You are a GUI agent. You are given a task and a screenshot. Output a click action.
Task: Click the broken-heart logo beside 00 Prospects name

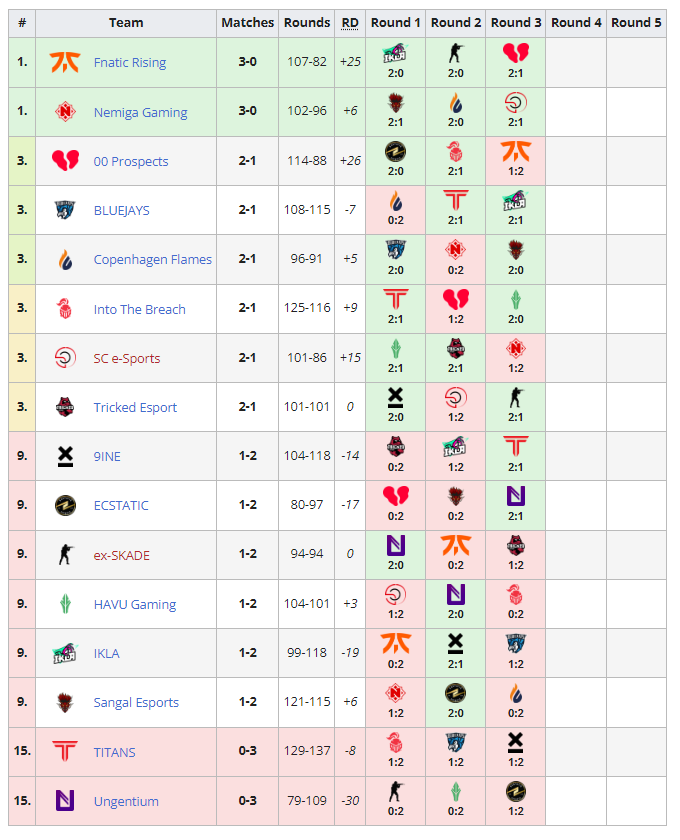65,161
